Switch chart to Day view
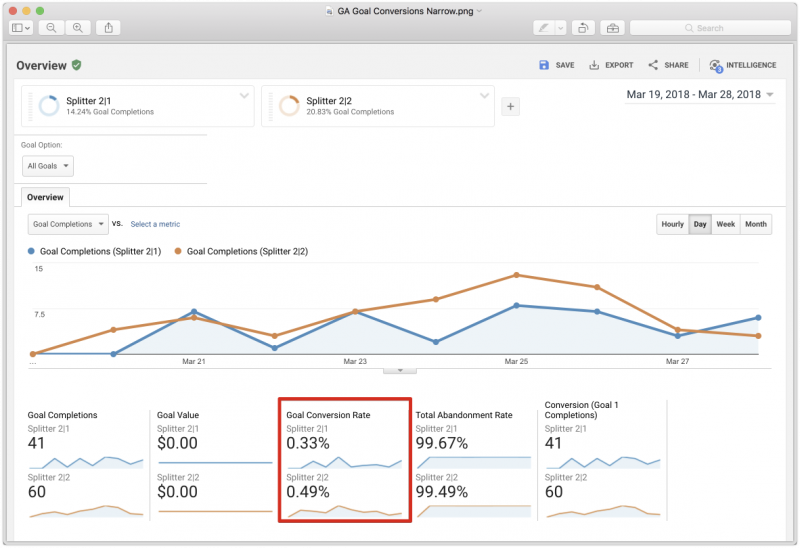 700,224
